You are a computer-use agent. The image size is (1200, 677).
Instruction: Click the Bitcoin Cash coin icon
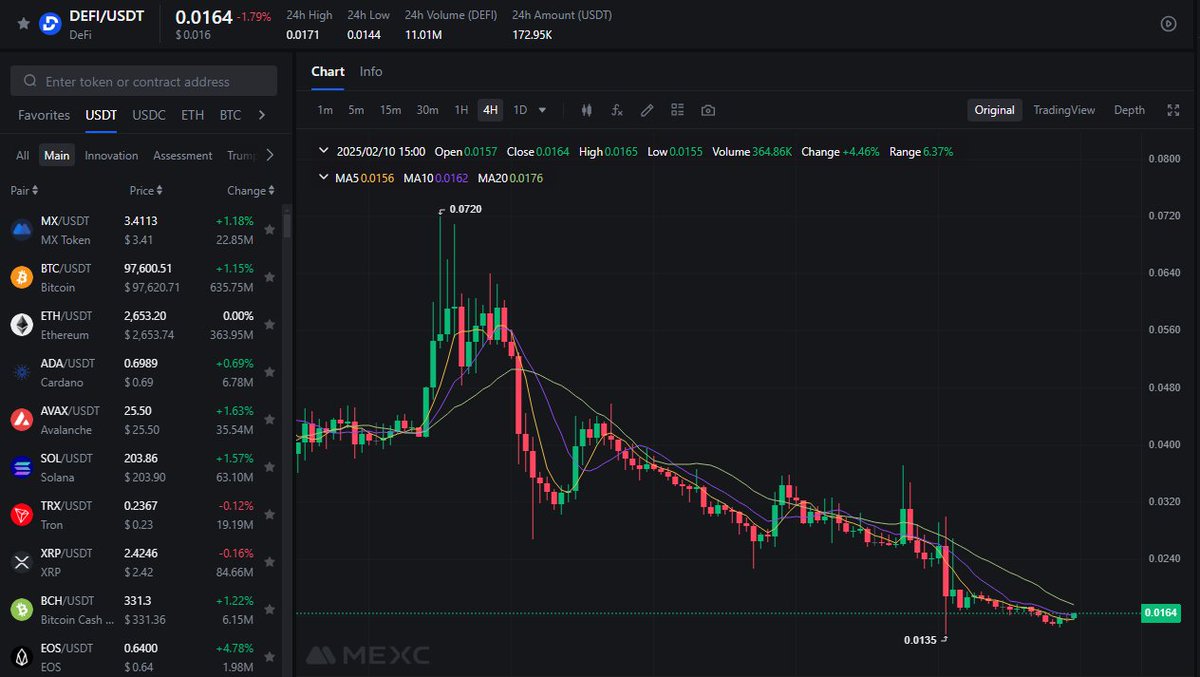tap(22, 610)
